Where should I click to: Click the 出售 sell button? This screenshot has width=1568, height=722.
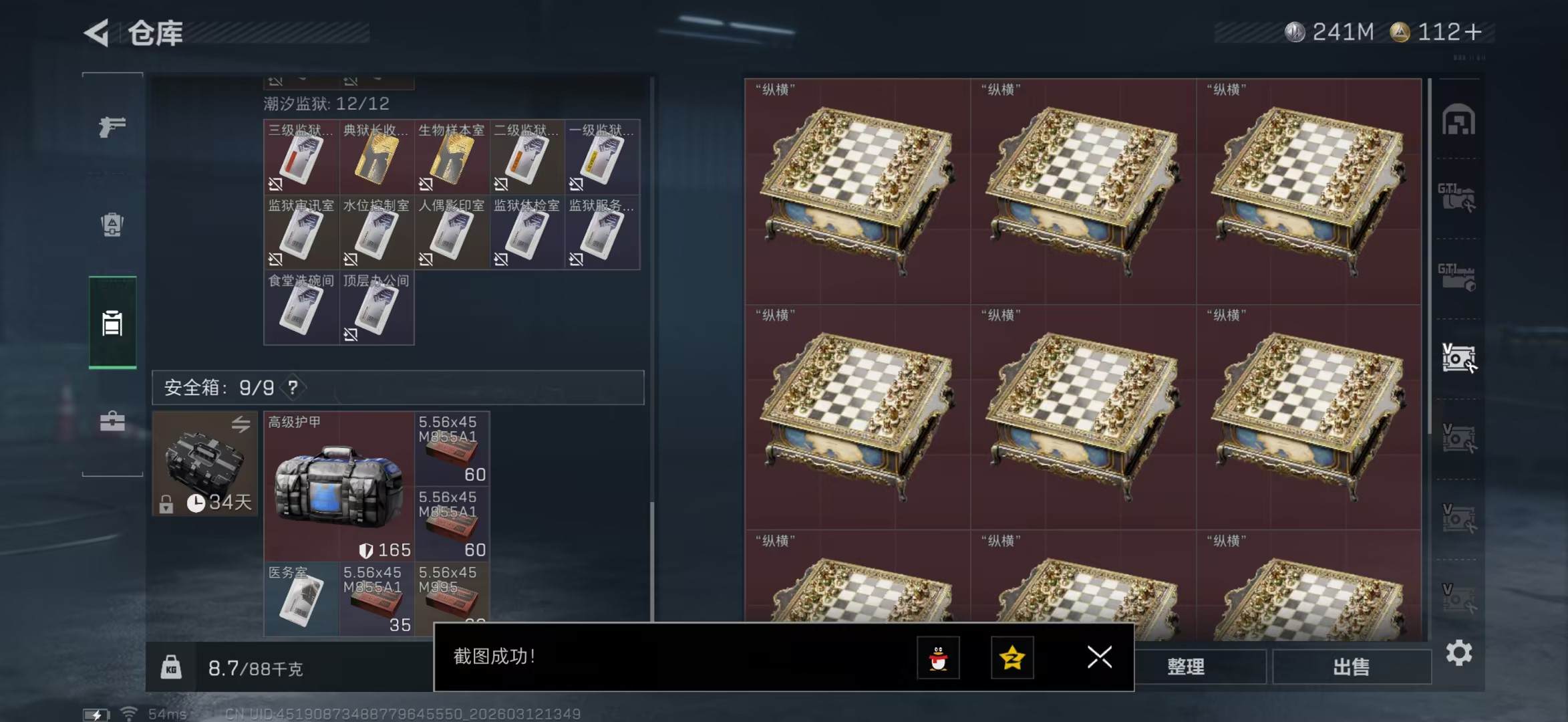(x=1352, y=667)
